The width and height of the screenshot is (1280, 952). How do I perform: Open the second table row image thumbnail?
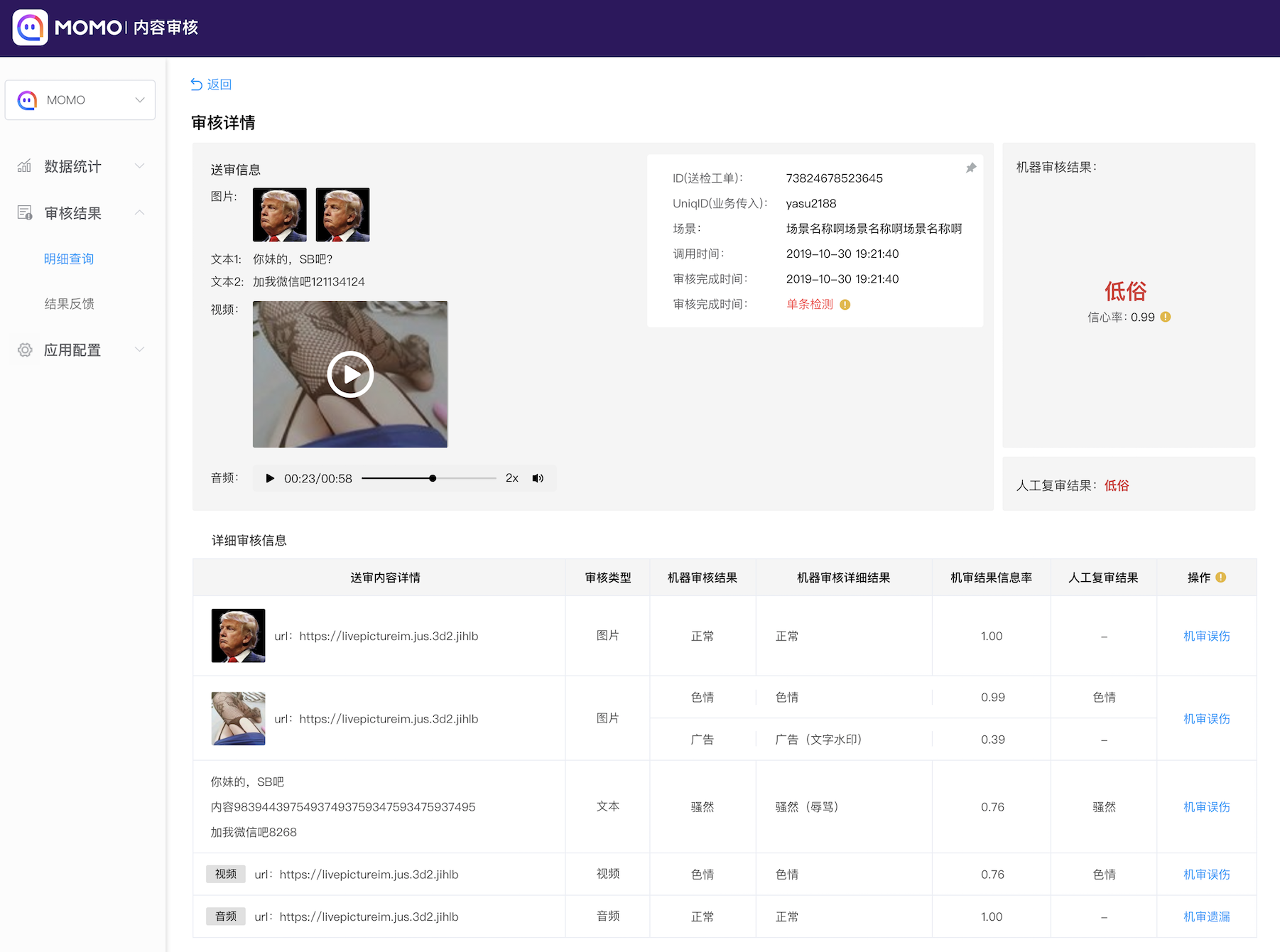pyautogui.click(x=239, y=719)
